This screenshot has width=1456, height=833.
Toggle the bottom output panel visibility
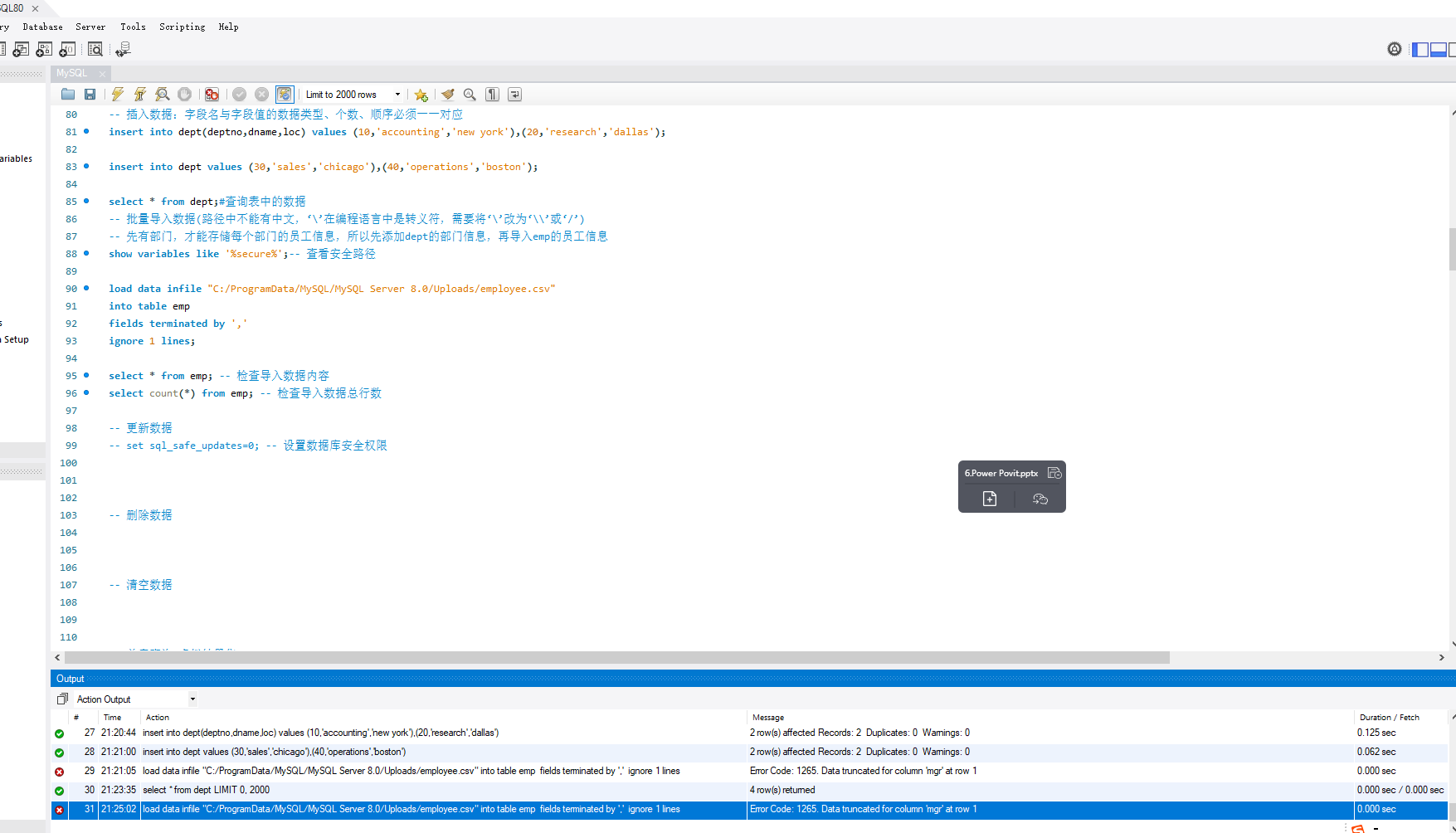1439,50
